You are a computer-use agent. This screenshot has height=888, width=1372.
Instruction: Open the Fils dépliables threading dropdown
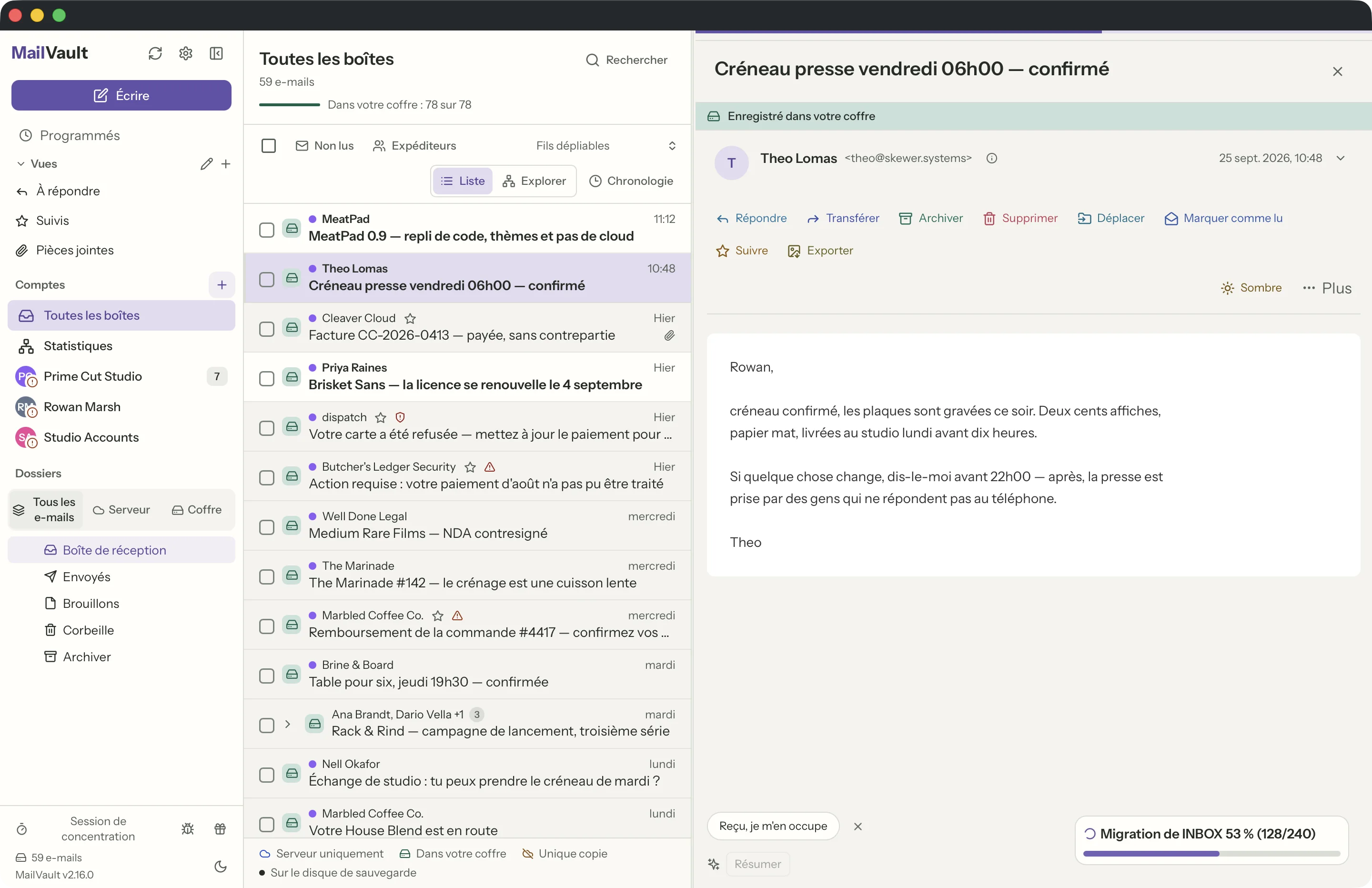tap(605, 146)
